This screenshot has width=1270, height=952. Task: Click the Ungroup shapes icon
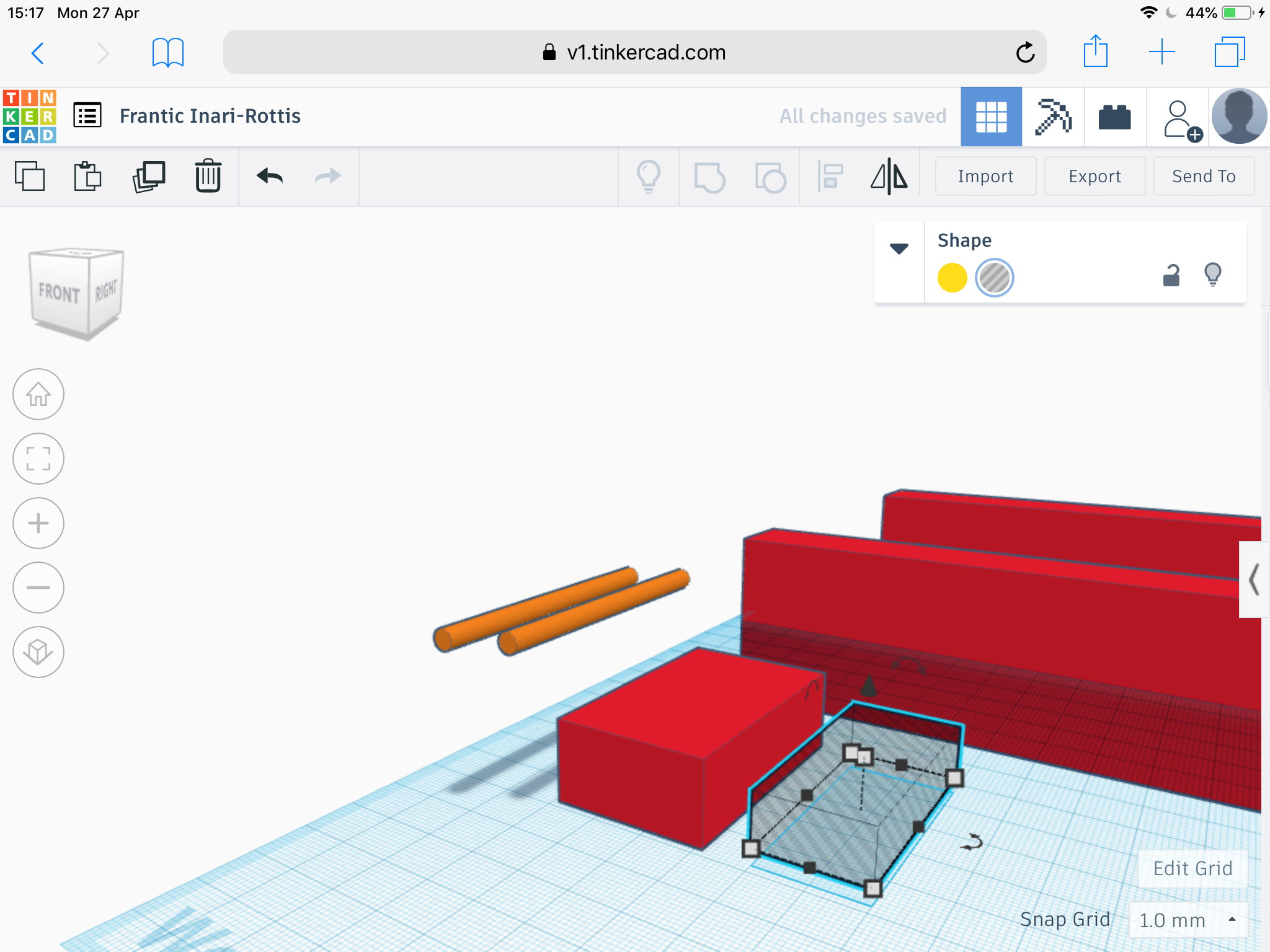(770, 177)
